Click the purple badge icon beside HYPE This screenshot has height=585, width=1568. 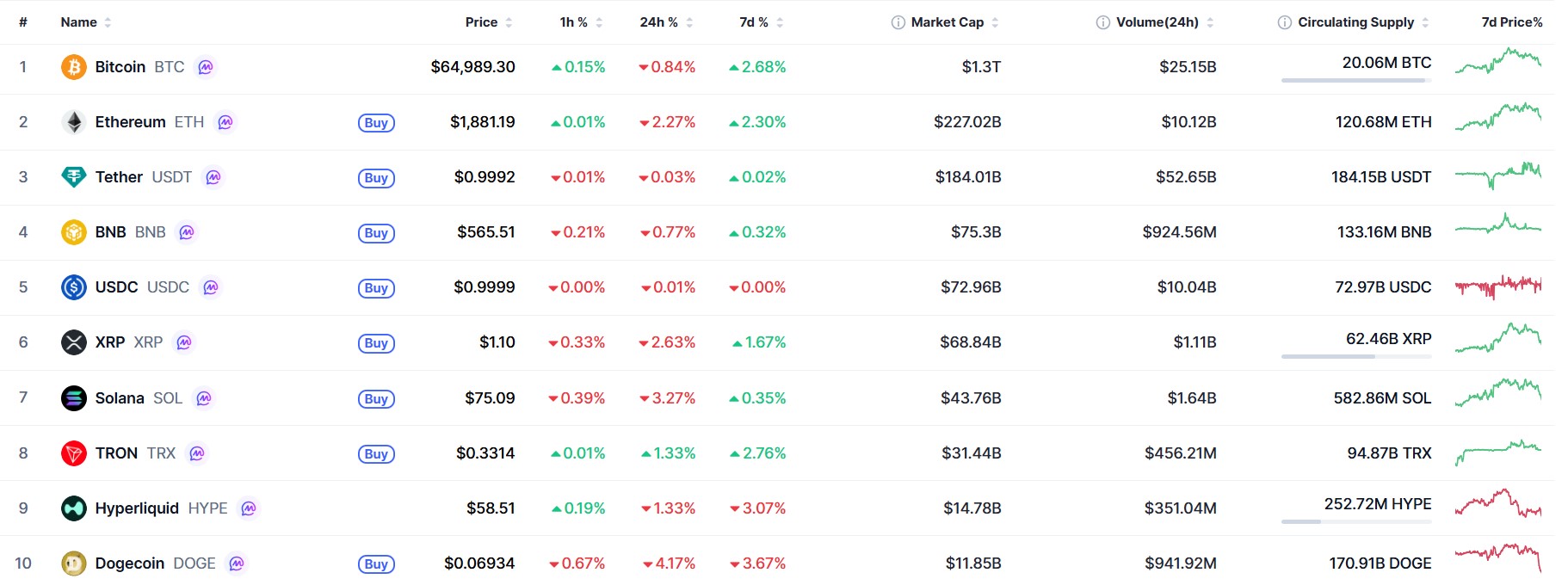(x=249, y=508)
